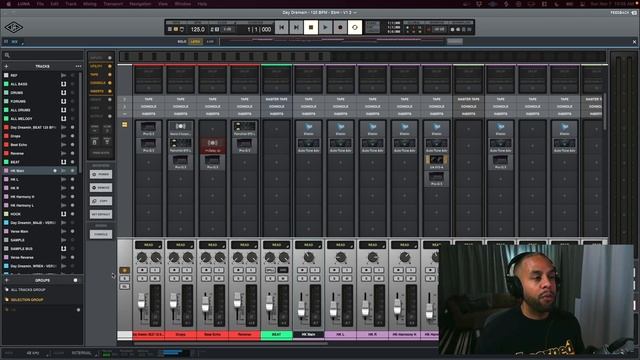The height and width of the screenshot is (360, 640).
Task: Open the top insert plugin on Reverse strip
Action: coord(244,128)
